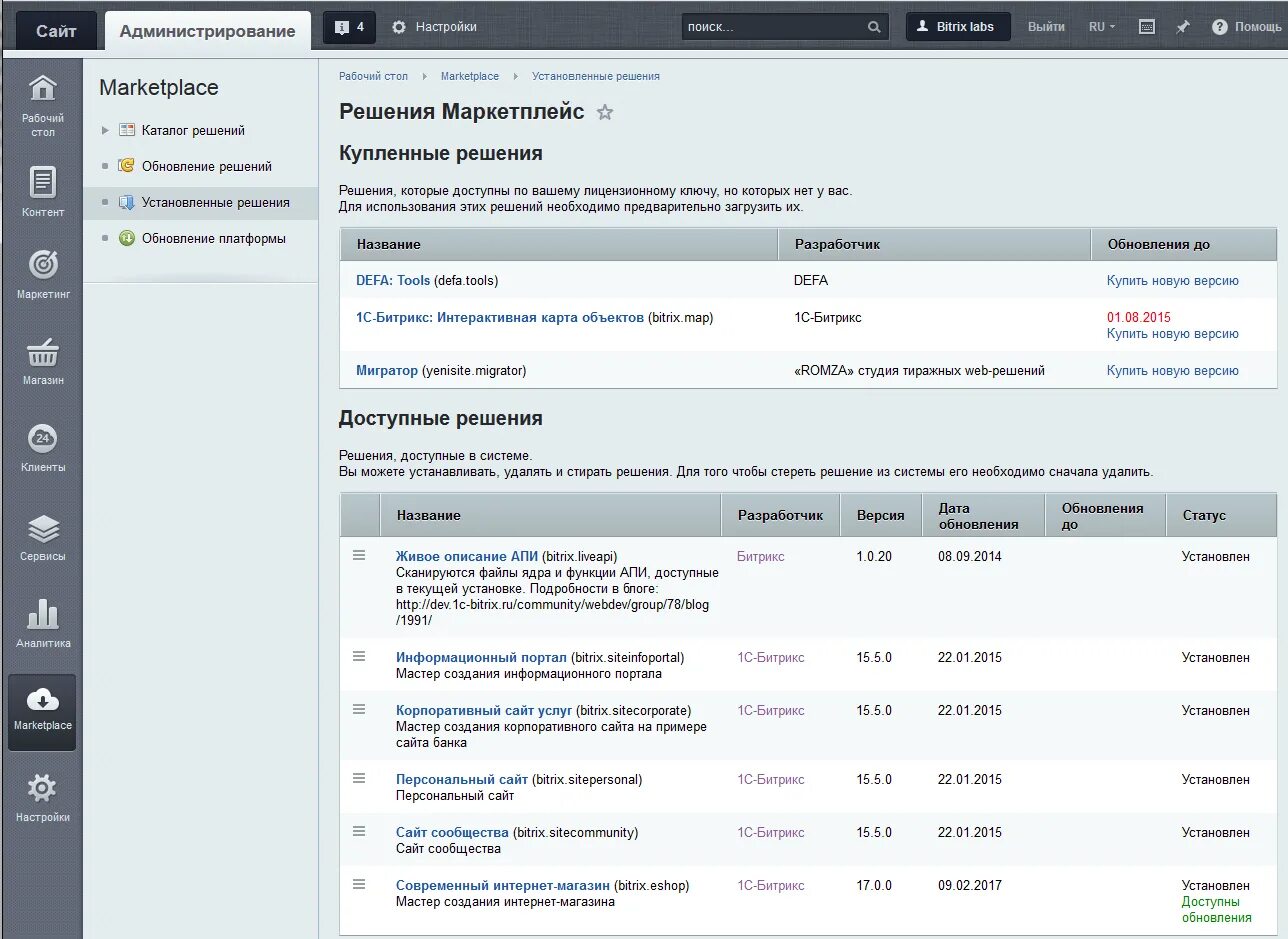This screenshot has height=939, width=1288.
Task: Expand the Каталог решений tree node
Action: pos(105,130)
